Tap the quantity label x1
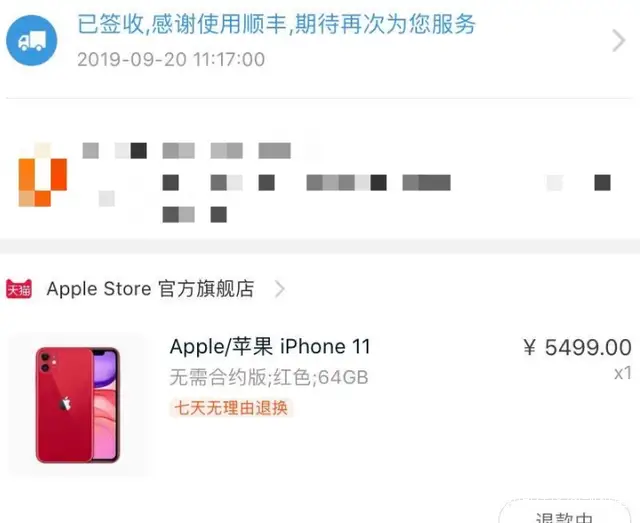This screenshot has height=523, width=640. coord(623,373)
